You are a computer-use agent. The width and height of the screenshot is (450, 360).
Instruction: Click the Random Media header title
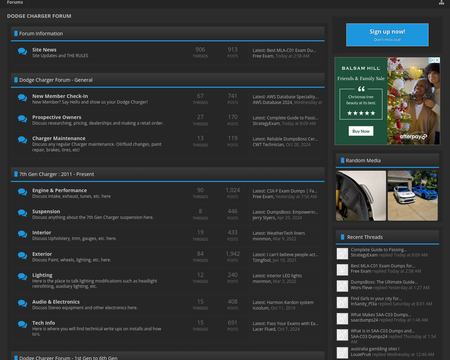[x=363, y=161]
